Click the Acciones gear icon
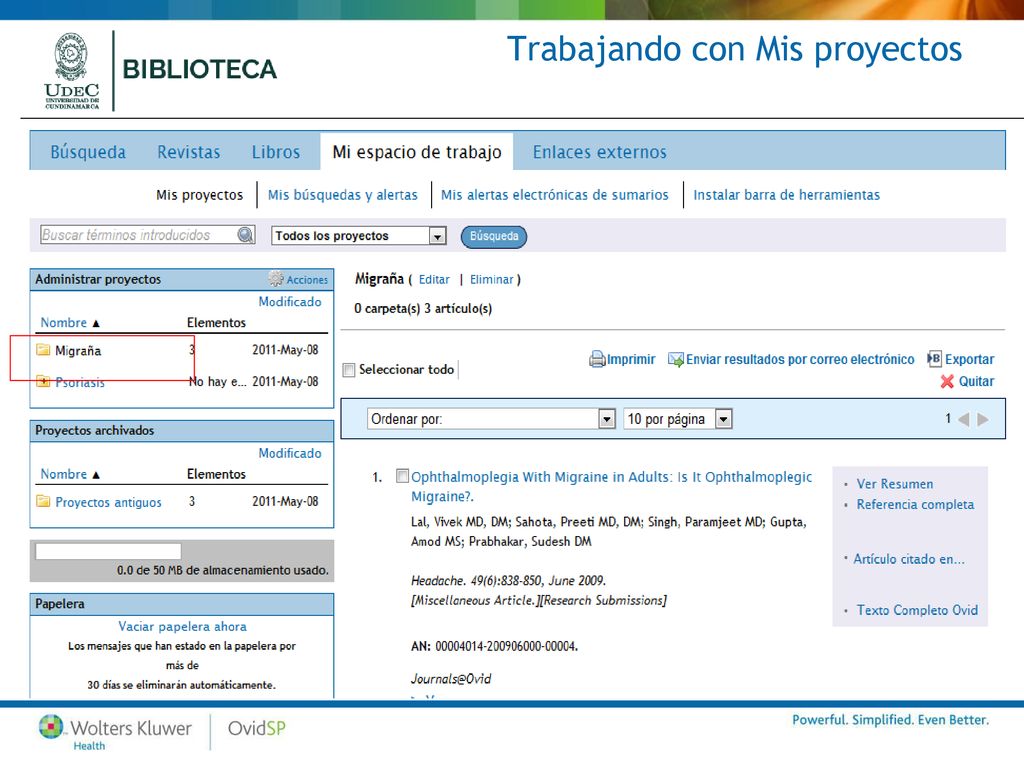 [x=276, y=279]
